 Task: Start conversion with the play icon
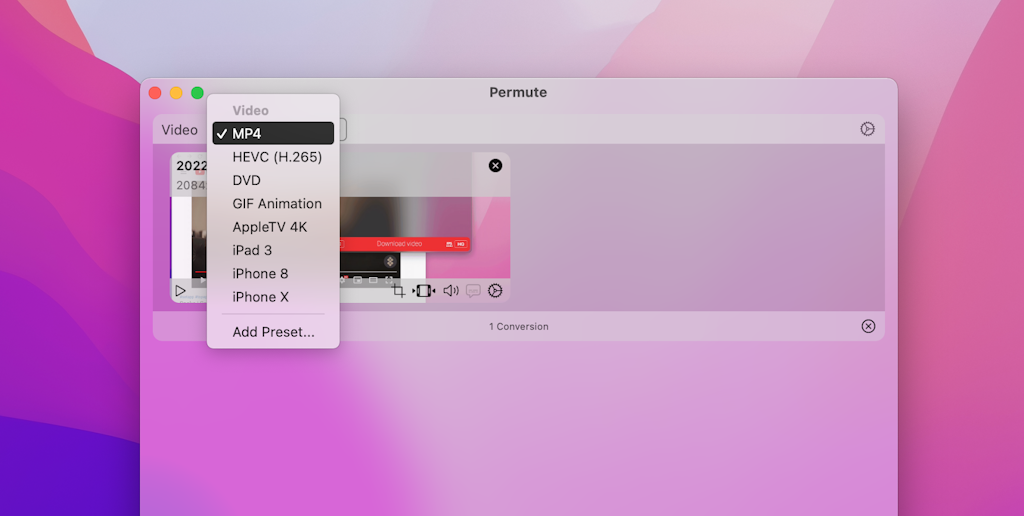pyautogui.click(x=180, y=291)
